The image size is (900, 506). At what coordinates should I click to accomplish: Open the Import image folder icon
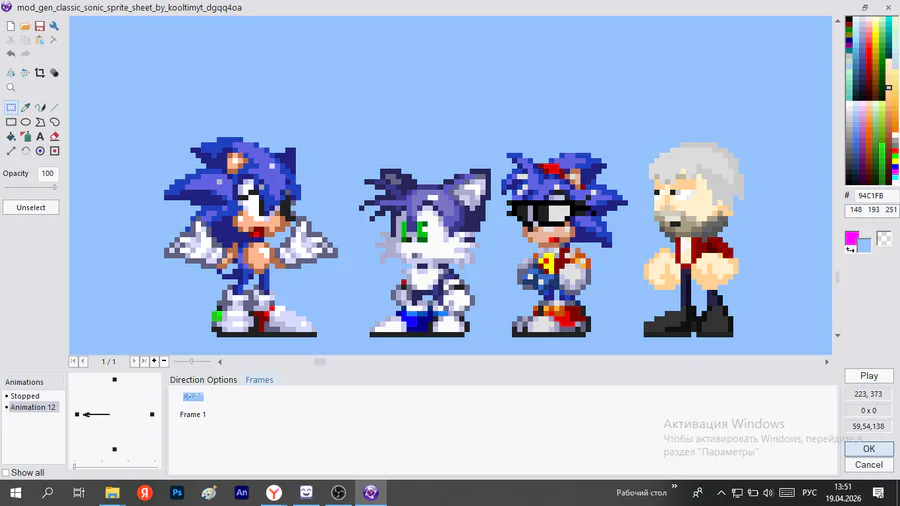coord(25,26)
